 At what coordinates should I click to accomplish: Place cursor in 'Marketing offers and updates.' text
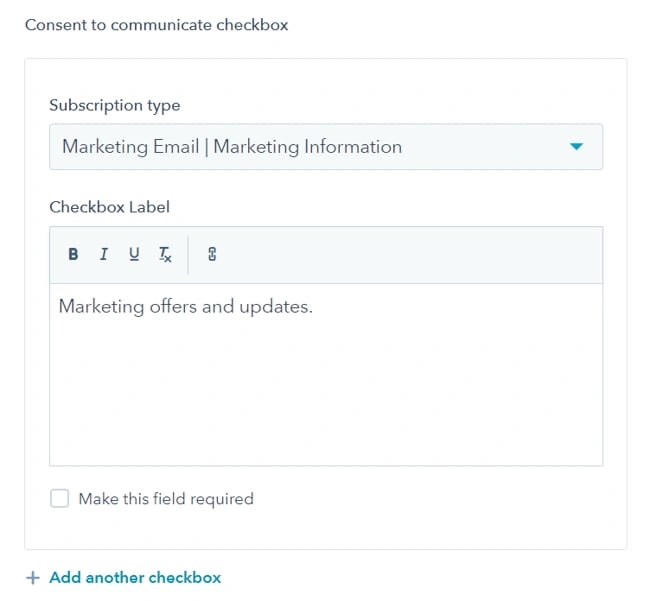[x=186, y=307]
